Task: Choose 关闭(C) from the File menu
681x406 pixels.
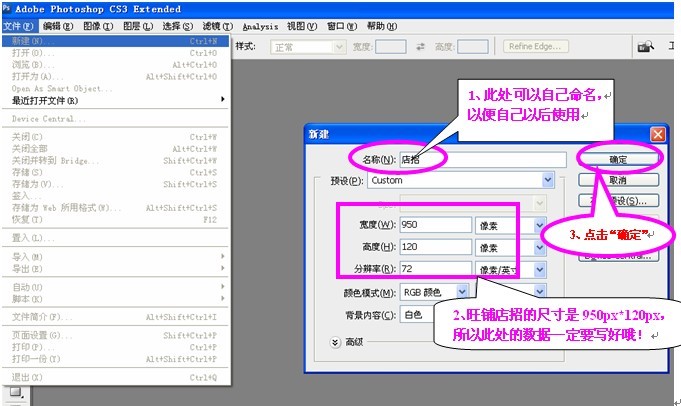Action: [116, 137]
